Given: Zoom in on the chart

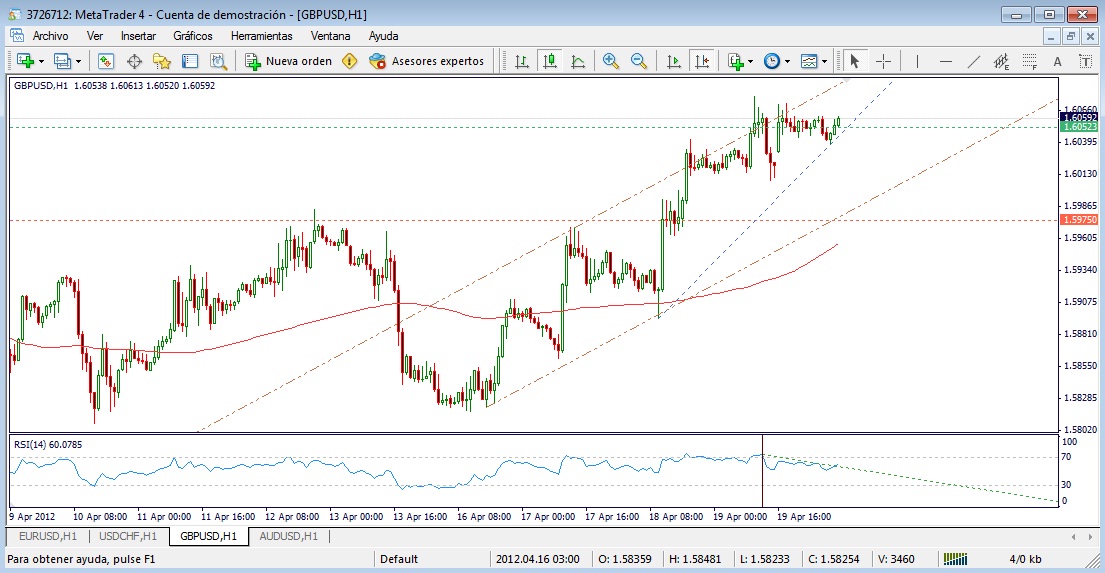Looking at the screenshot, I should (611, 61).
